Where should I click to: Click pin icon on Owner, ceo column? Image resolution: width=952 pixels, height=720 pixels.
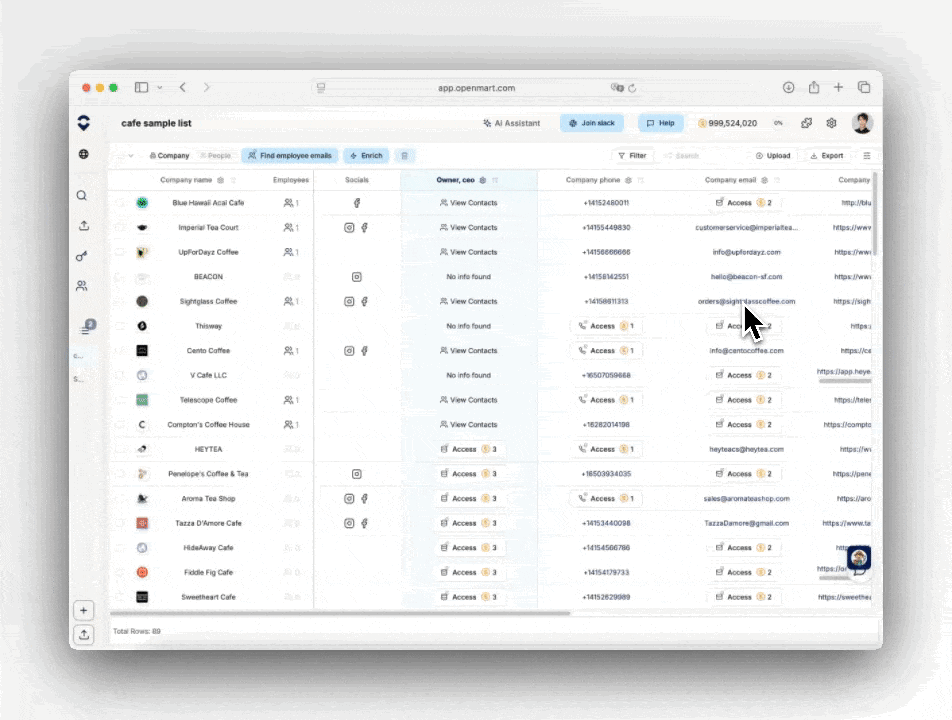coord(495,180)
